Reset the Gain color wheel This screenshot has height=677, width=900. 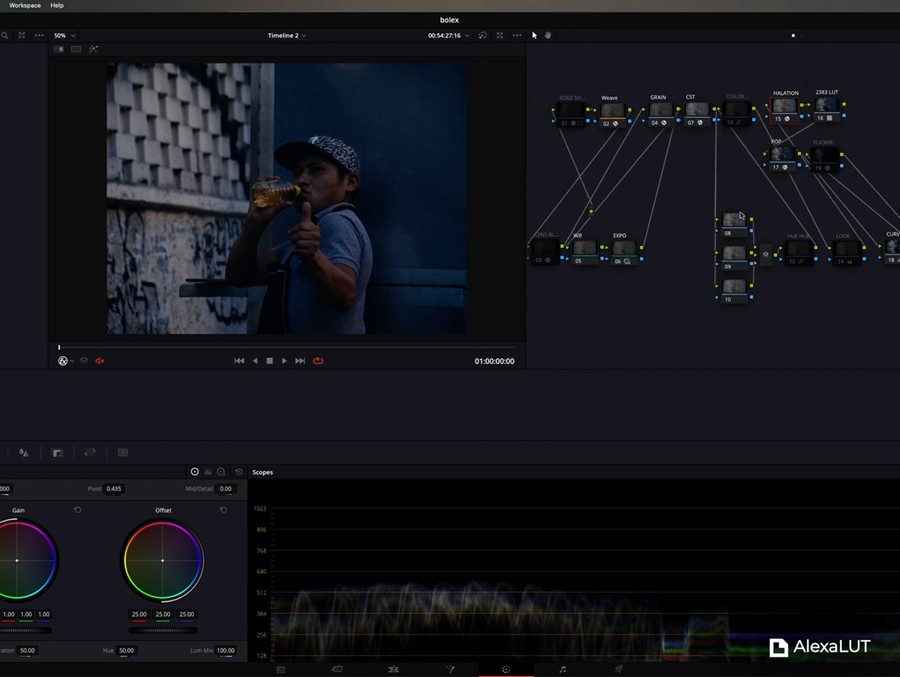pyautogui.click(x=78, y=510)
